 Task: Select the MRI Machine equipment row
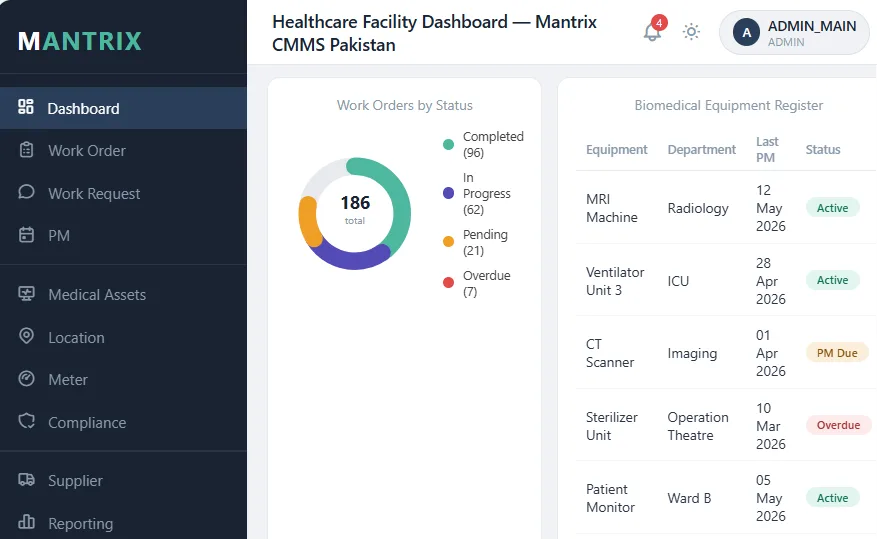point(726,208)
